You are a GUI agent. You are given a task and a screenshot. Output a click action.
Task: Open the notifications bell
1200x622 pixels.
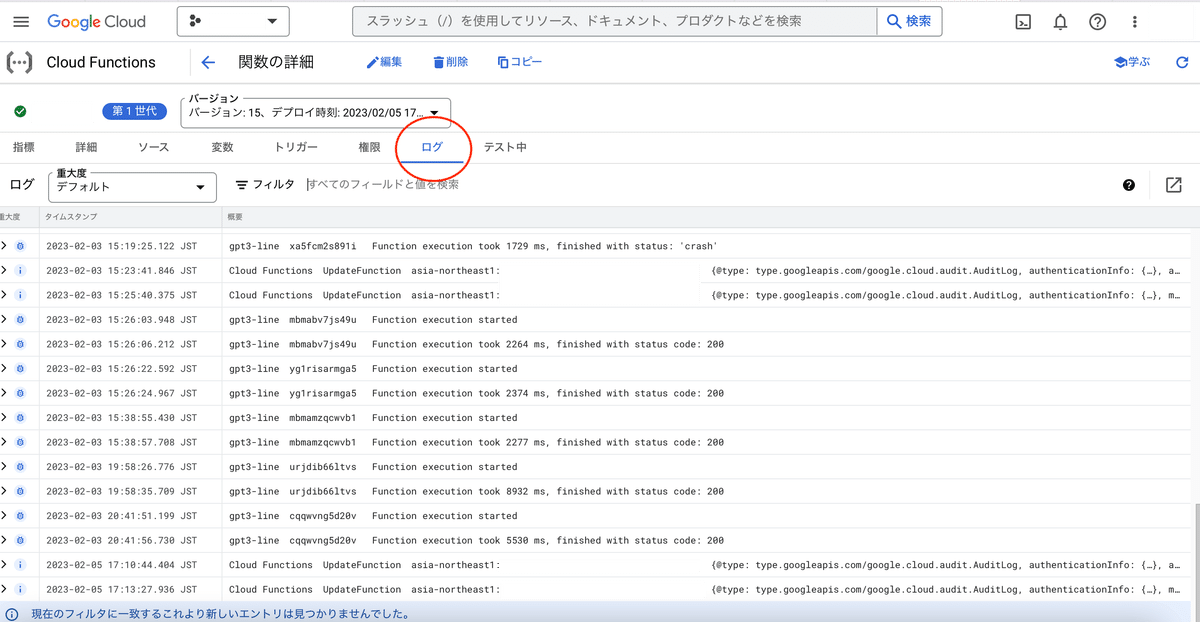point(1061,22)
